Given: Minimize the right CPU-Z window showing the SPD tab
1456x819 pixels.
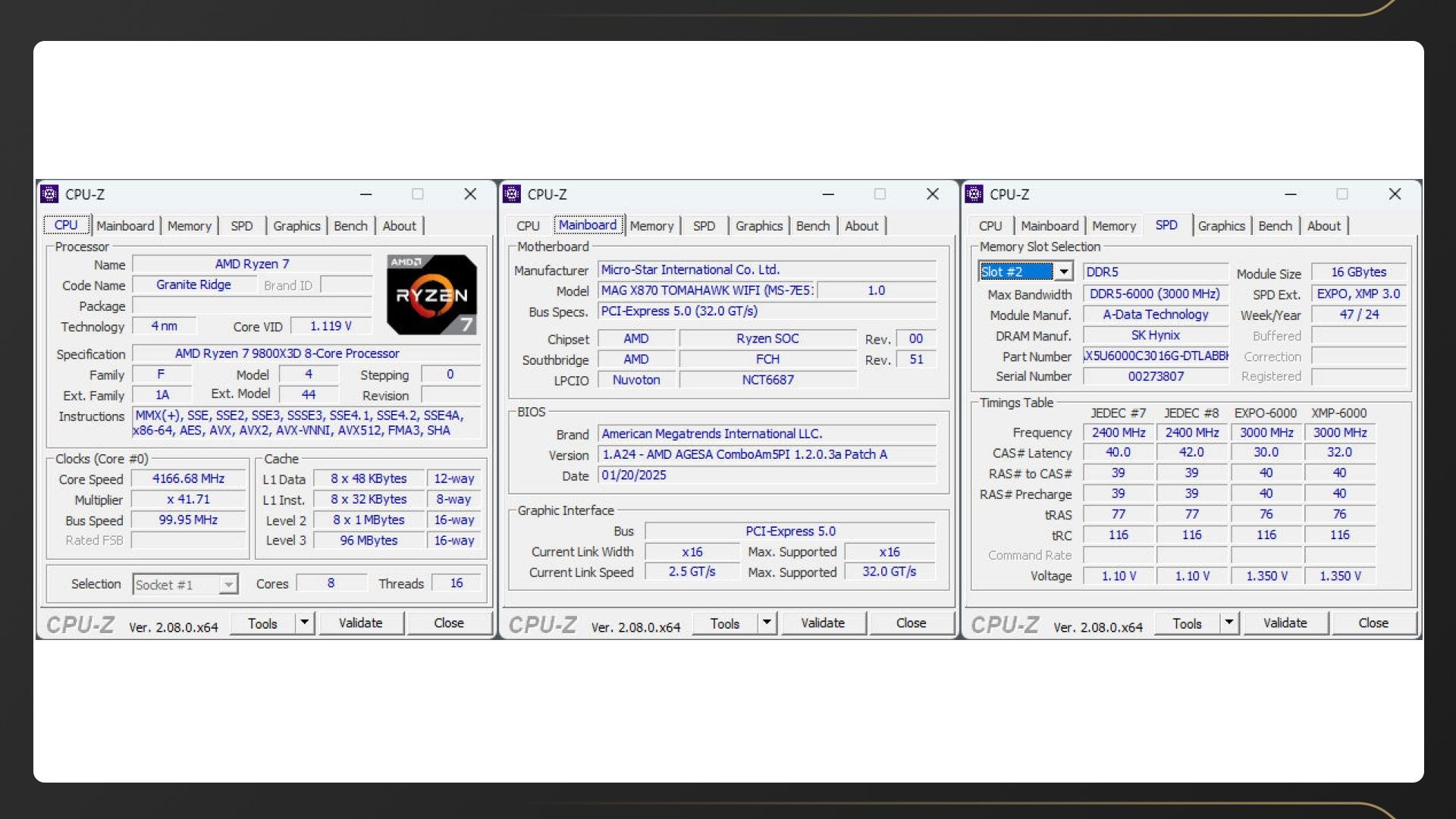Looking at the screenshot, I should point(1290,194).
